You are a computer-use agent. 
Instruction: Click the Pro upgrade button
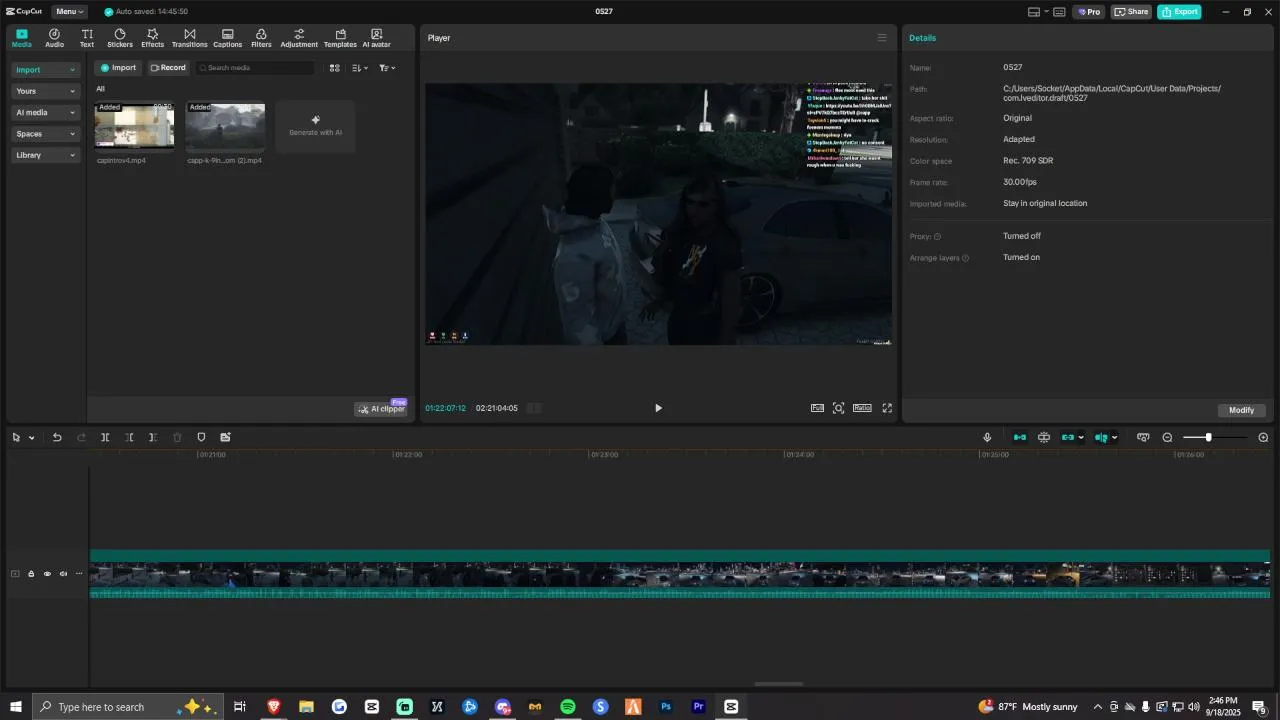pos(1089,12)
